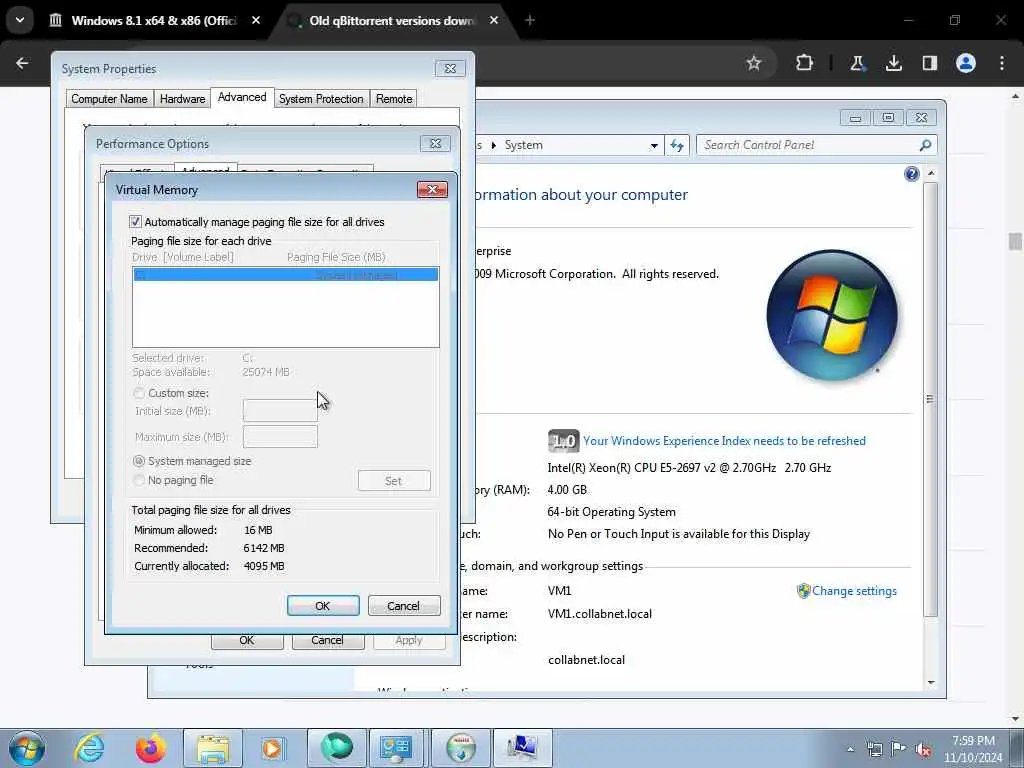
Task: Open a new browser tab
Action: [530, 20]
